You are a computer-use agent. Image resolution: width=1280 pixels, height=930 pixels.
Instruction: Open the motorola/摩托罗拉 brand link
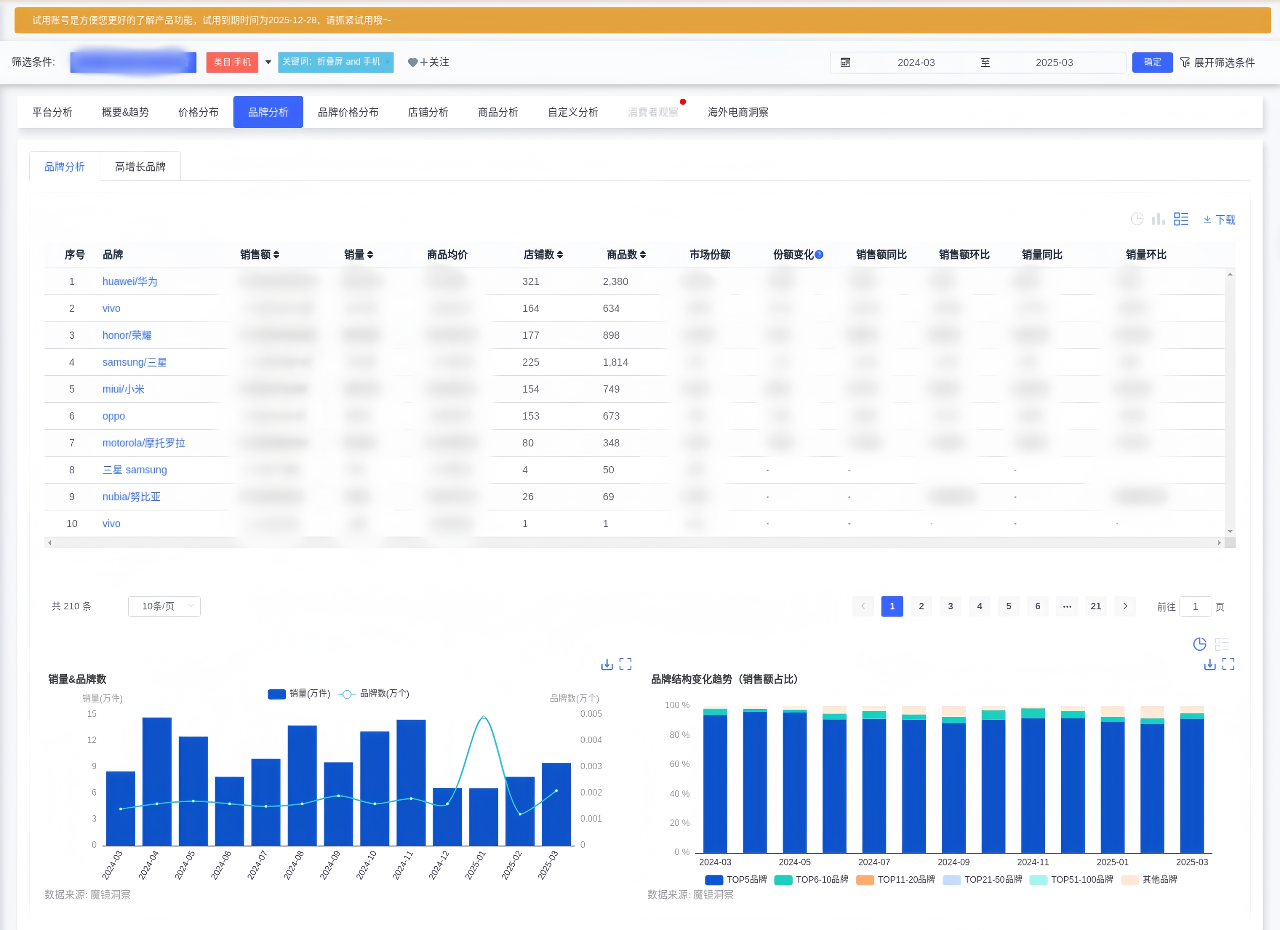[143, 443]
